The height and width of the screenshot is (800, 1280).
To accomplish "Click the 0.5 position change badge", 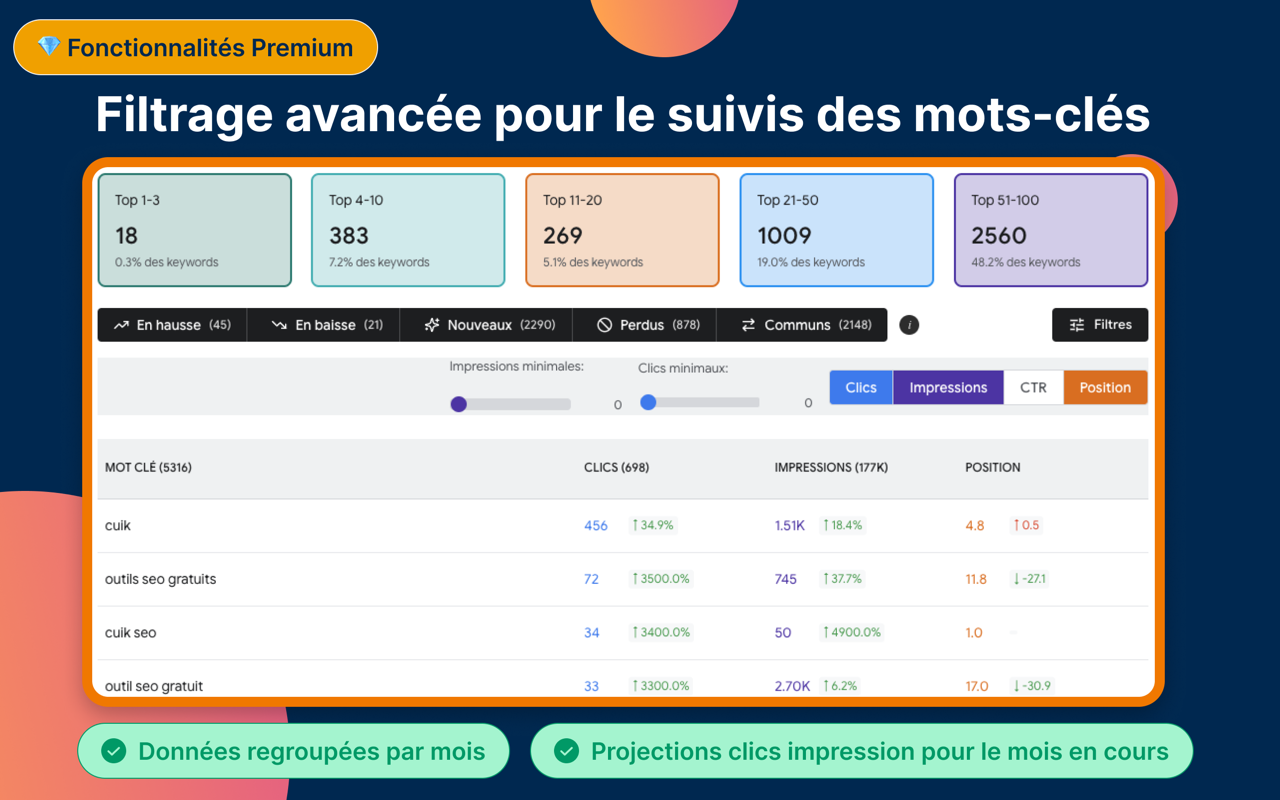I will click(x=1026, y=526).
